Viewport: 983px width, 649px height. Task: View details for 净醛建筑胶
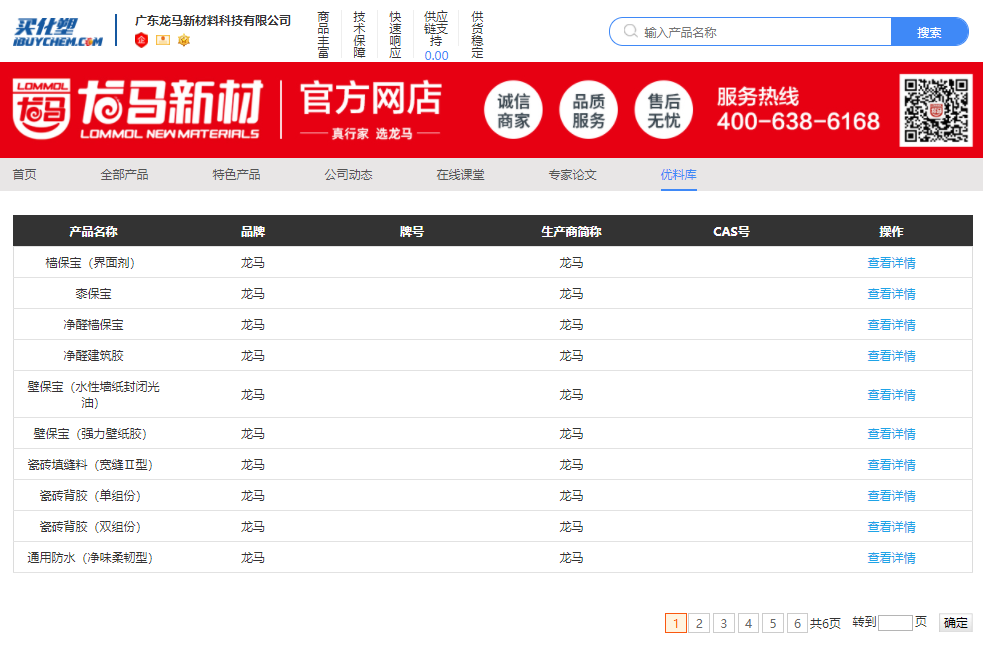(x=891, y=356)
